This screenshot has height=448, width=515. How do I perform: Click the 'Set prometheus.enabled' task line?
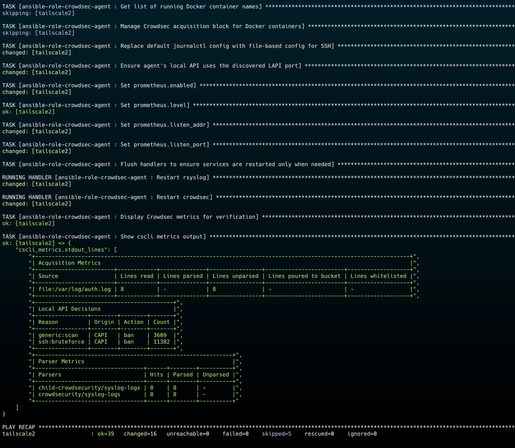tap(258, 85)
